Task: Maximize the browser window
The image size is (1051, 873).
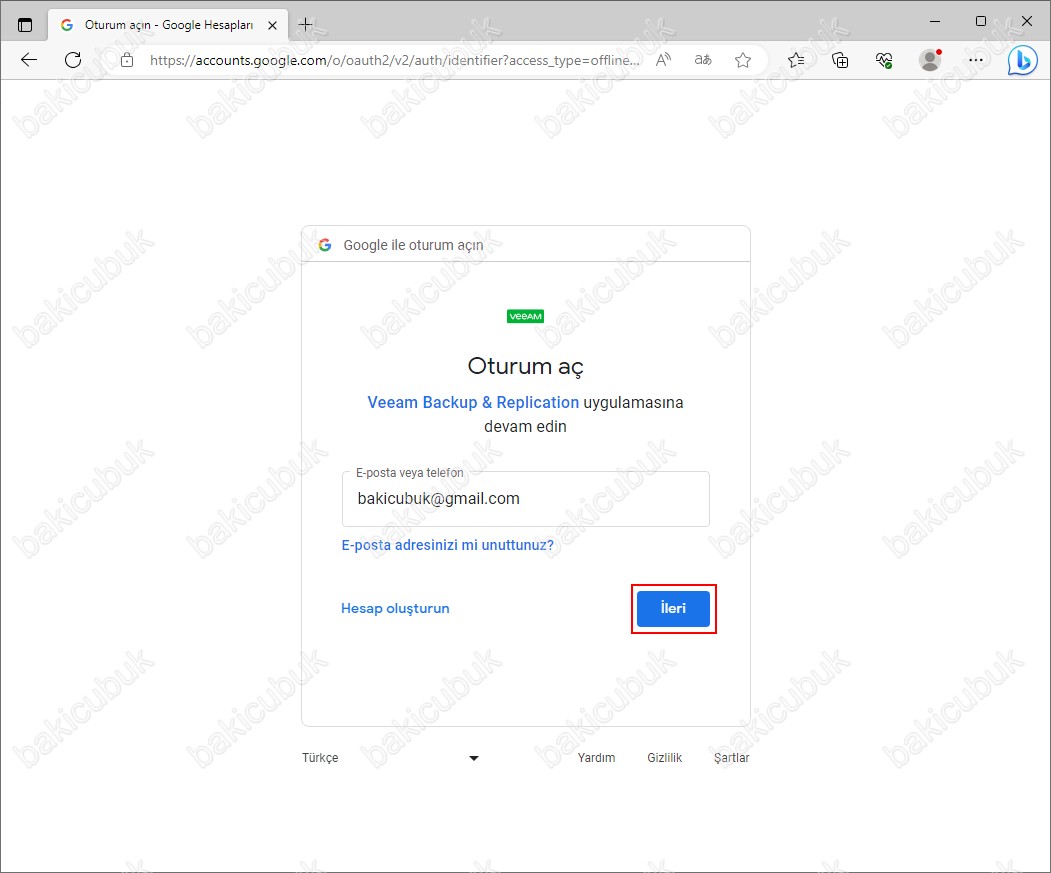Action: [981, 21]
